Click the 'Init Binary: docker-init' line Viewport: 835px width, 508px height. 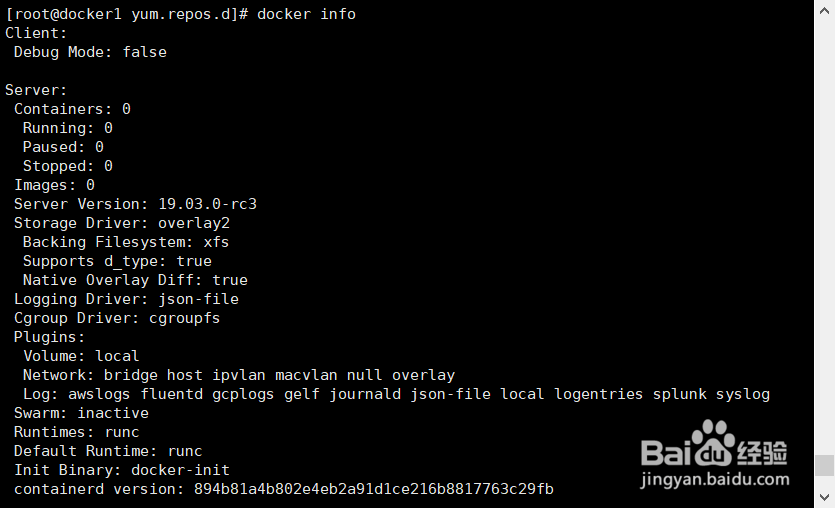coord(122,470)
